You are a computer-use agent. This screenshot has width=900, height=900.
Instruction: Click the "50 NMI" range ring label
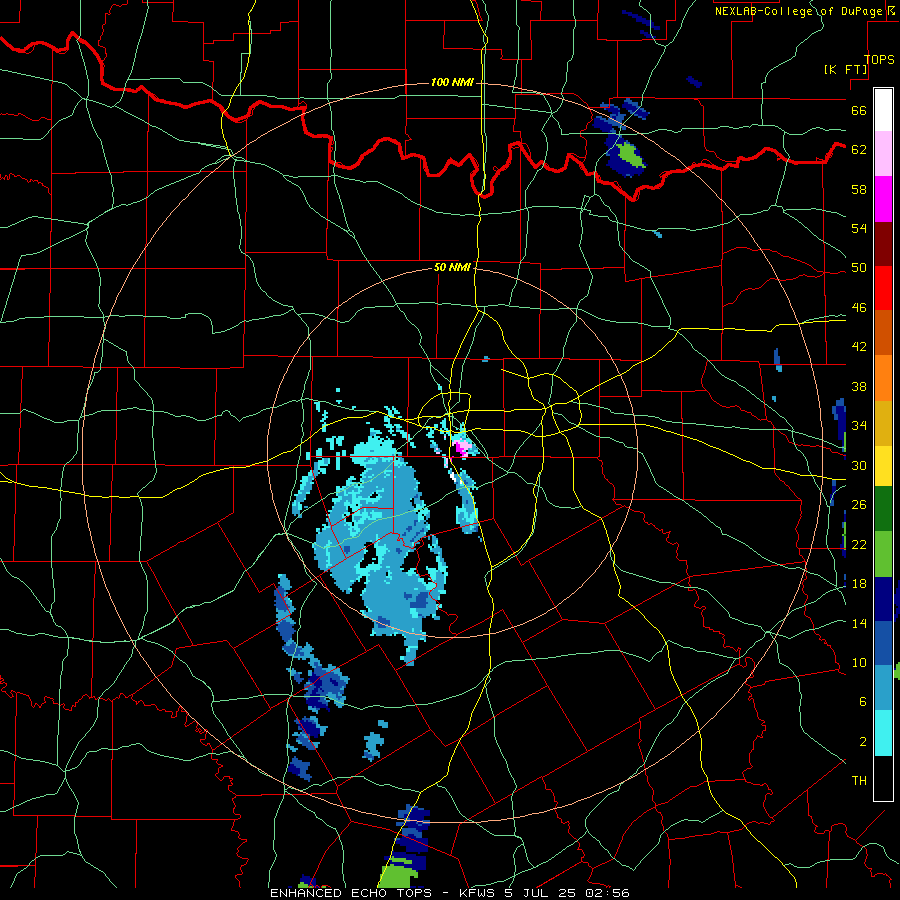pos(452,267)
